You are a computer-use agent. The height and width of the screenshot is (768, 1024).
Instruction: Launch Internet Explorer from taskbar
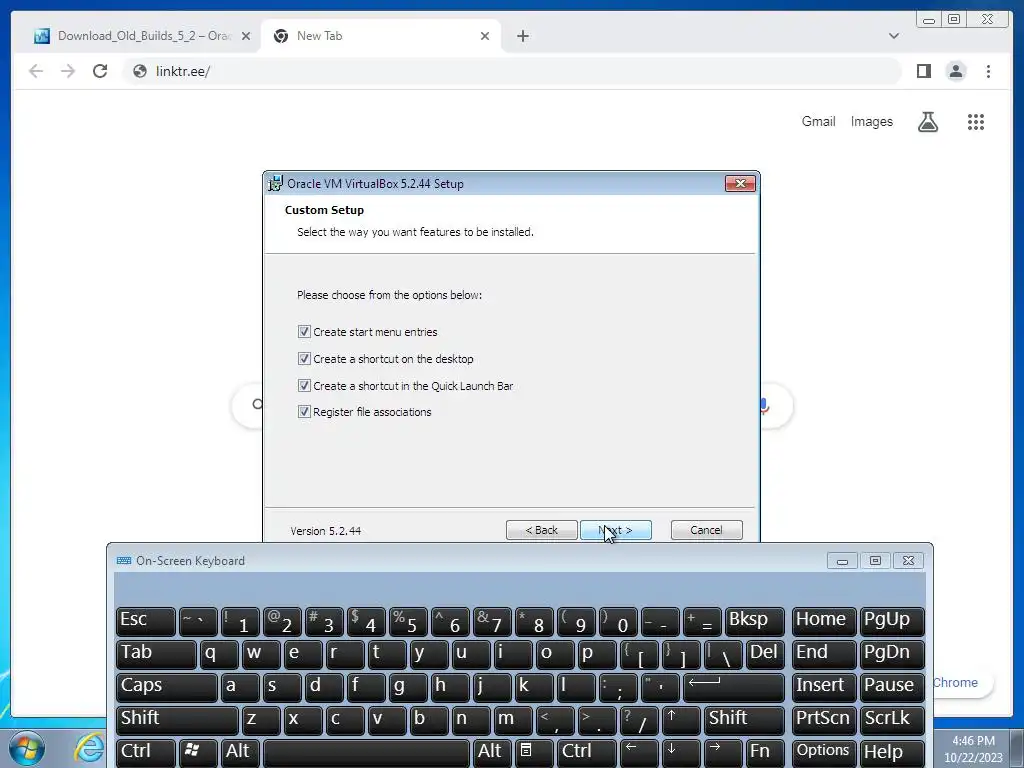89,748
